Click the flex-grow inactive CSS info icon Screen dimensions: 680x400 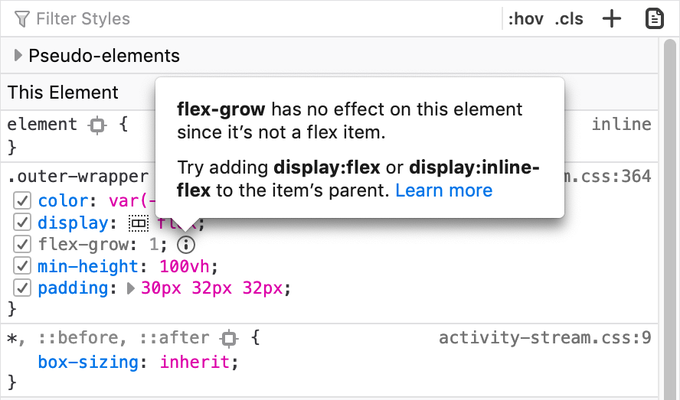click(185, 244)
